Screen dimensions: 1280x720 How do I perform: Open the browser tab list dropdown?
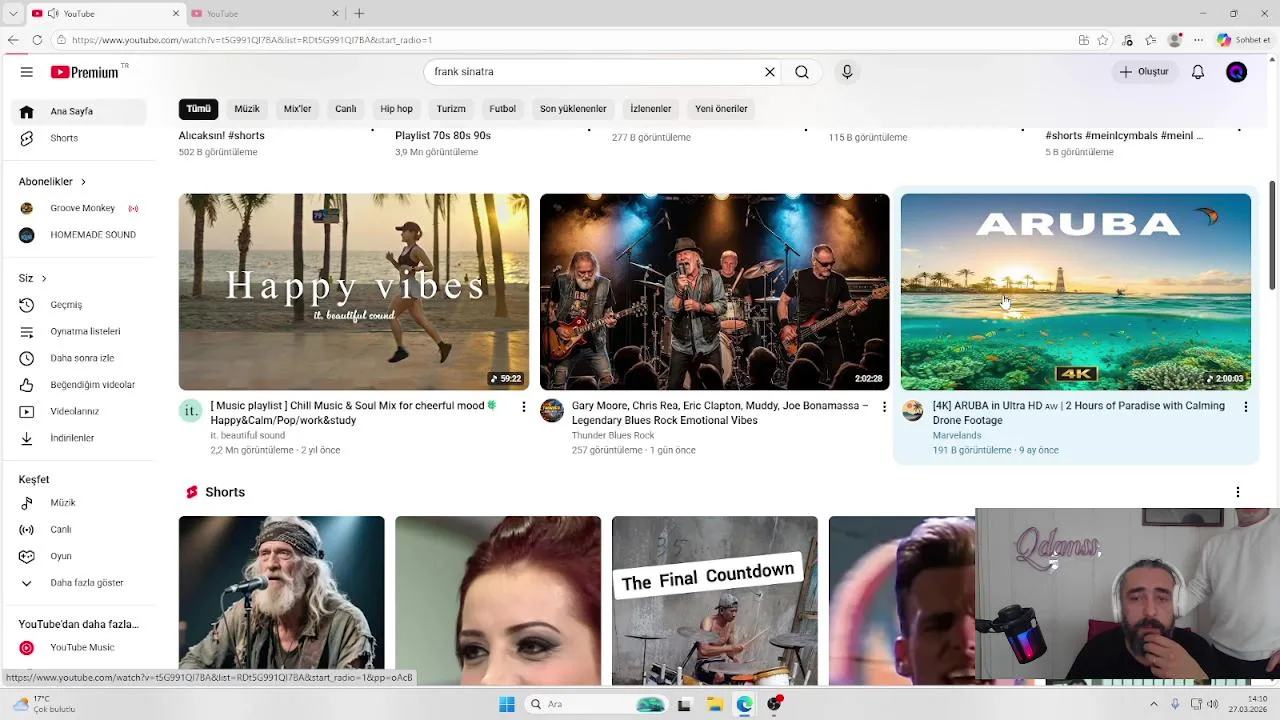click(13, 14)
